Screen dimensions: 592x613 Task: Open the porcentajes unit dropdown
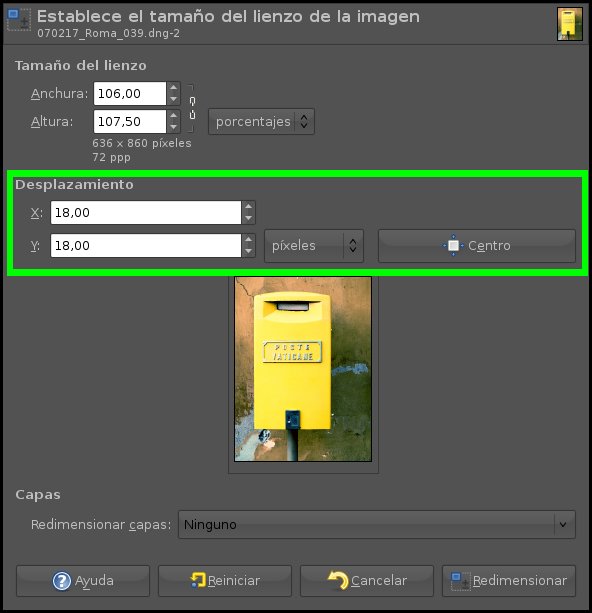(x=261, y=122)
